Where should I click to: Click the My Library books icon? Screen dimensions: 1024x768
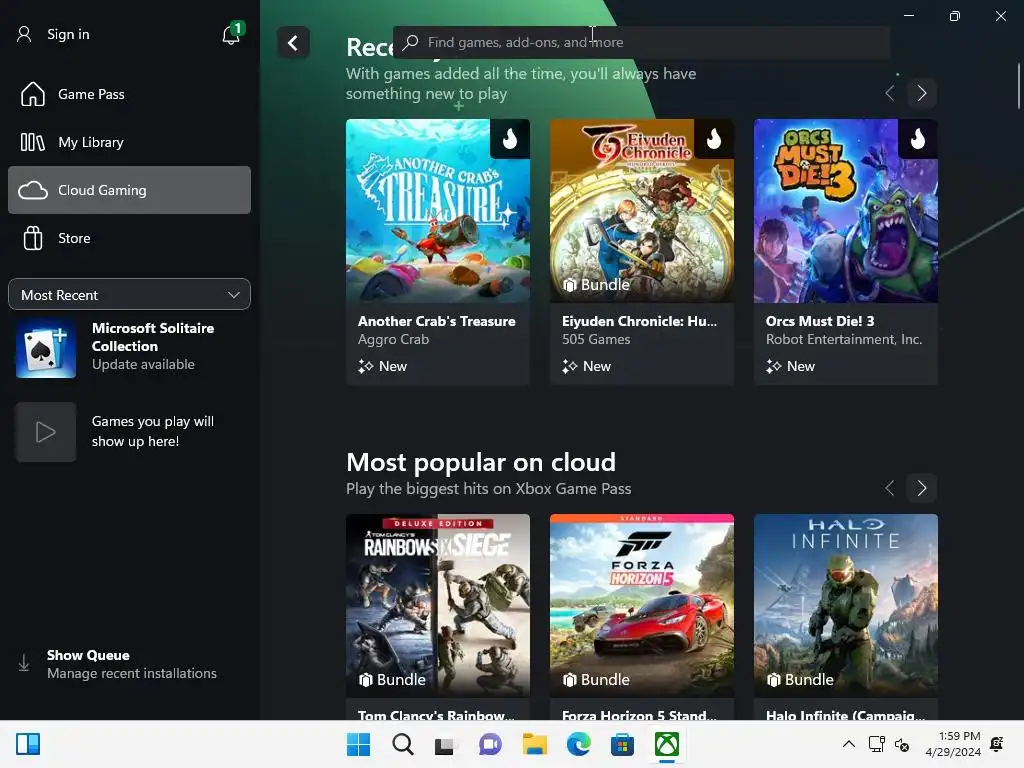tap(33, 142)
